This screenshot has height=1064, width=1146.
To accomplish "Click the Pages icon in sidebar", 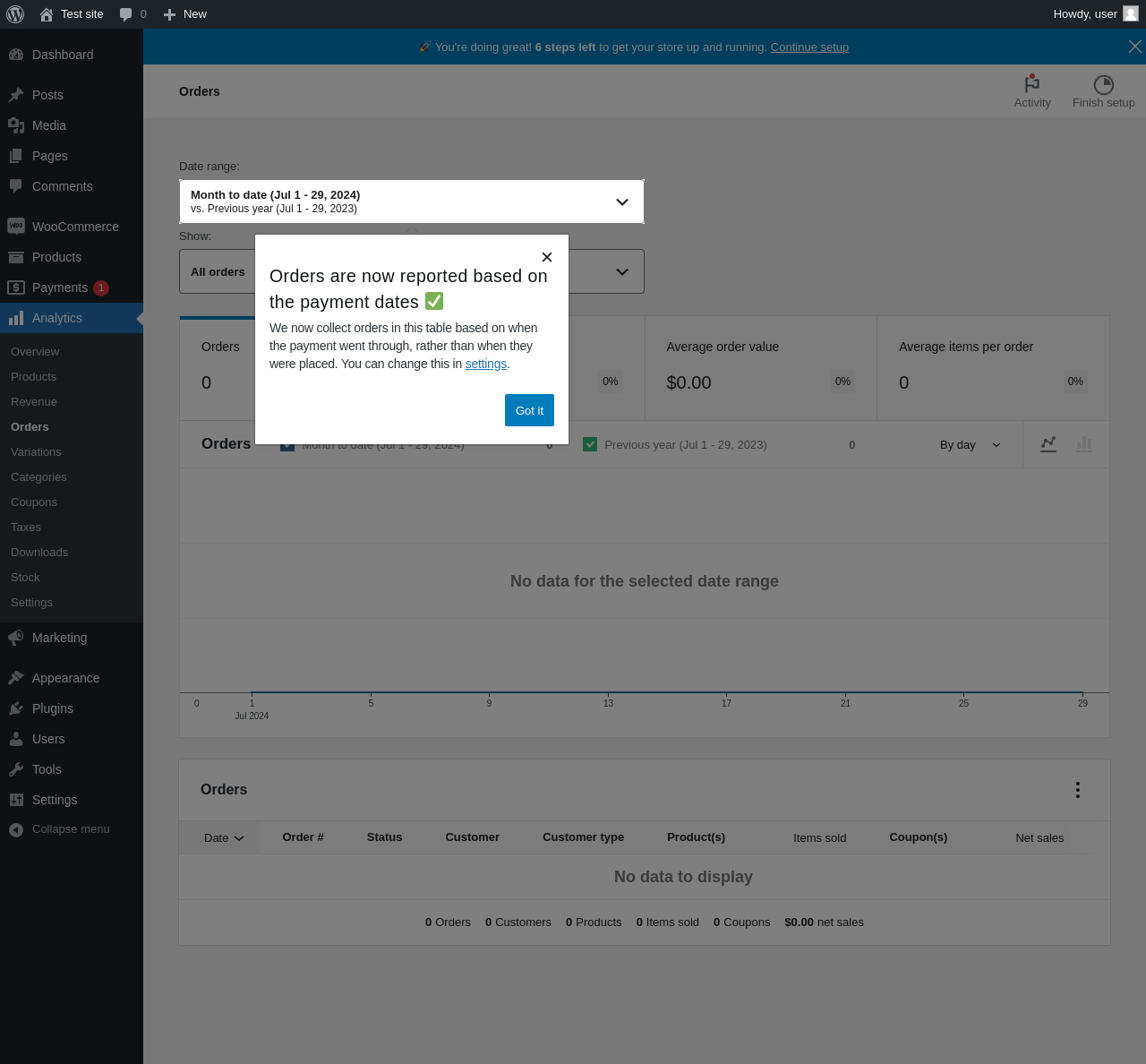I will [16, 156].
